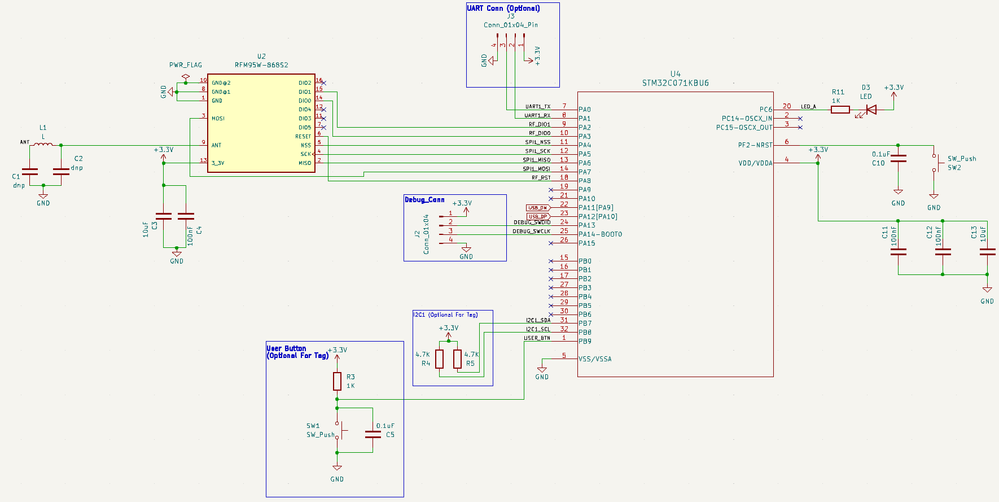The height and width of the screenshot is (502, 999).
Task: Select the PWR_FLAG power symbol
Action: [x=185, y=77]
